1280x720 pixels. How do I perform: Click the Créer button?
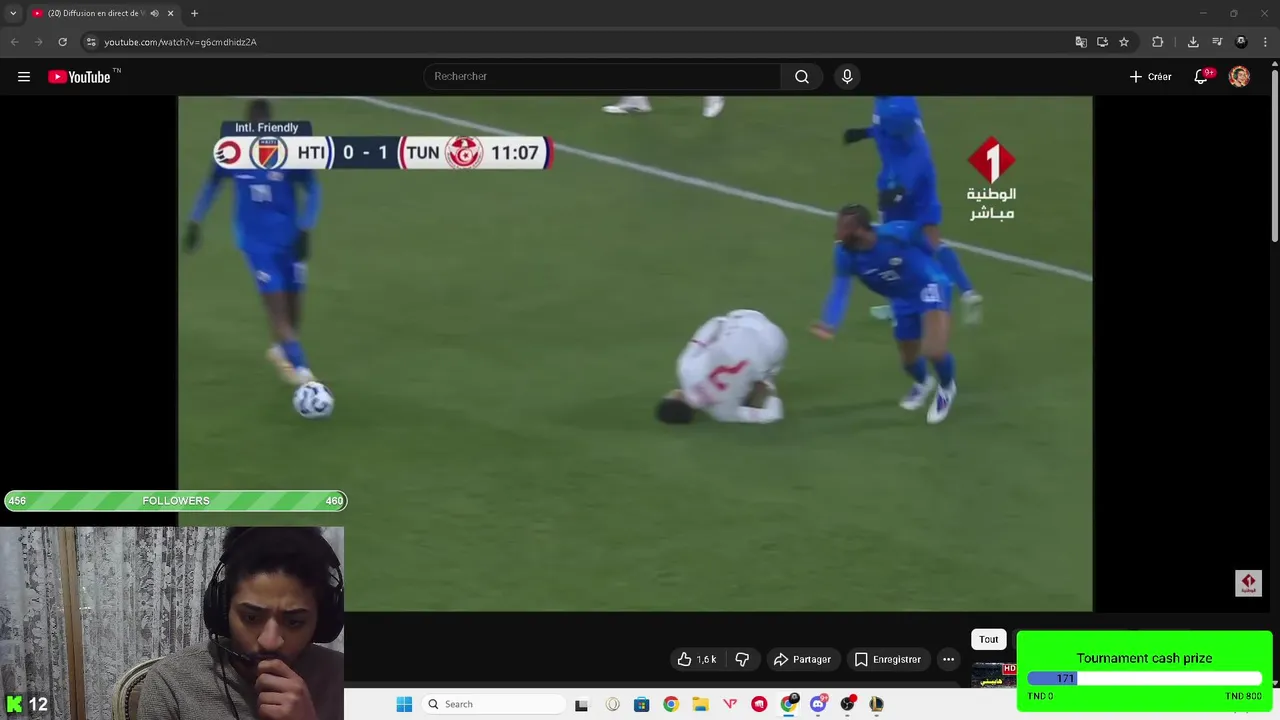1150,77
